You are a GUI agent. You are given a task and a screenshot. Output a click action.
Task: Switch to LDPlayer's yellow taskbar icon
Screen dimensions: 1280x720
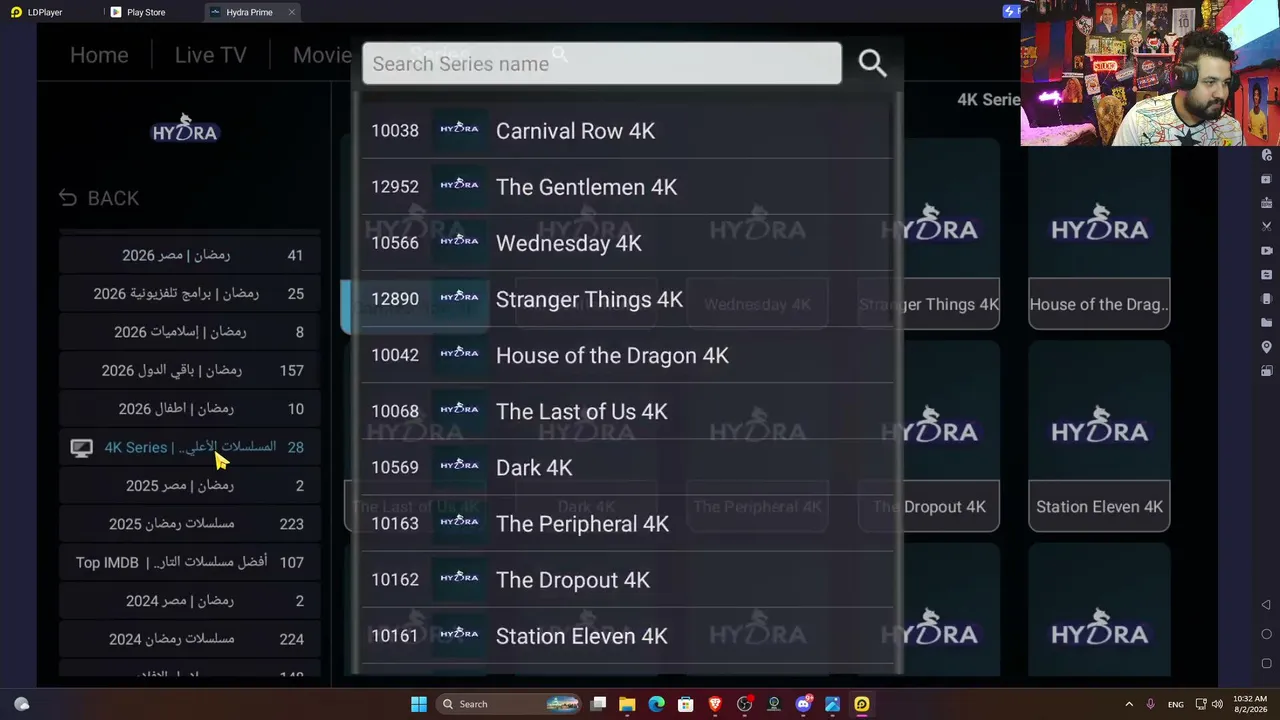(862, 704)
